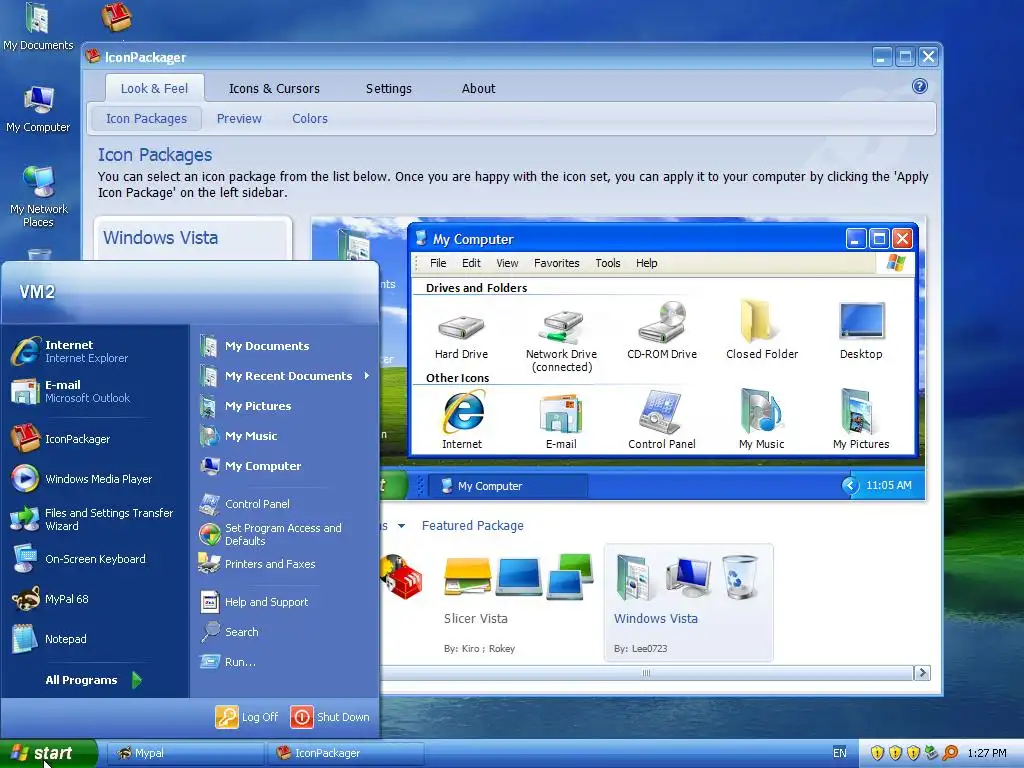This screenshot has width=1024, height=768.
Task: Expand My Recent Documents submenu
Action: pyautogui.click(x=367, y=376)
